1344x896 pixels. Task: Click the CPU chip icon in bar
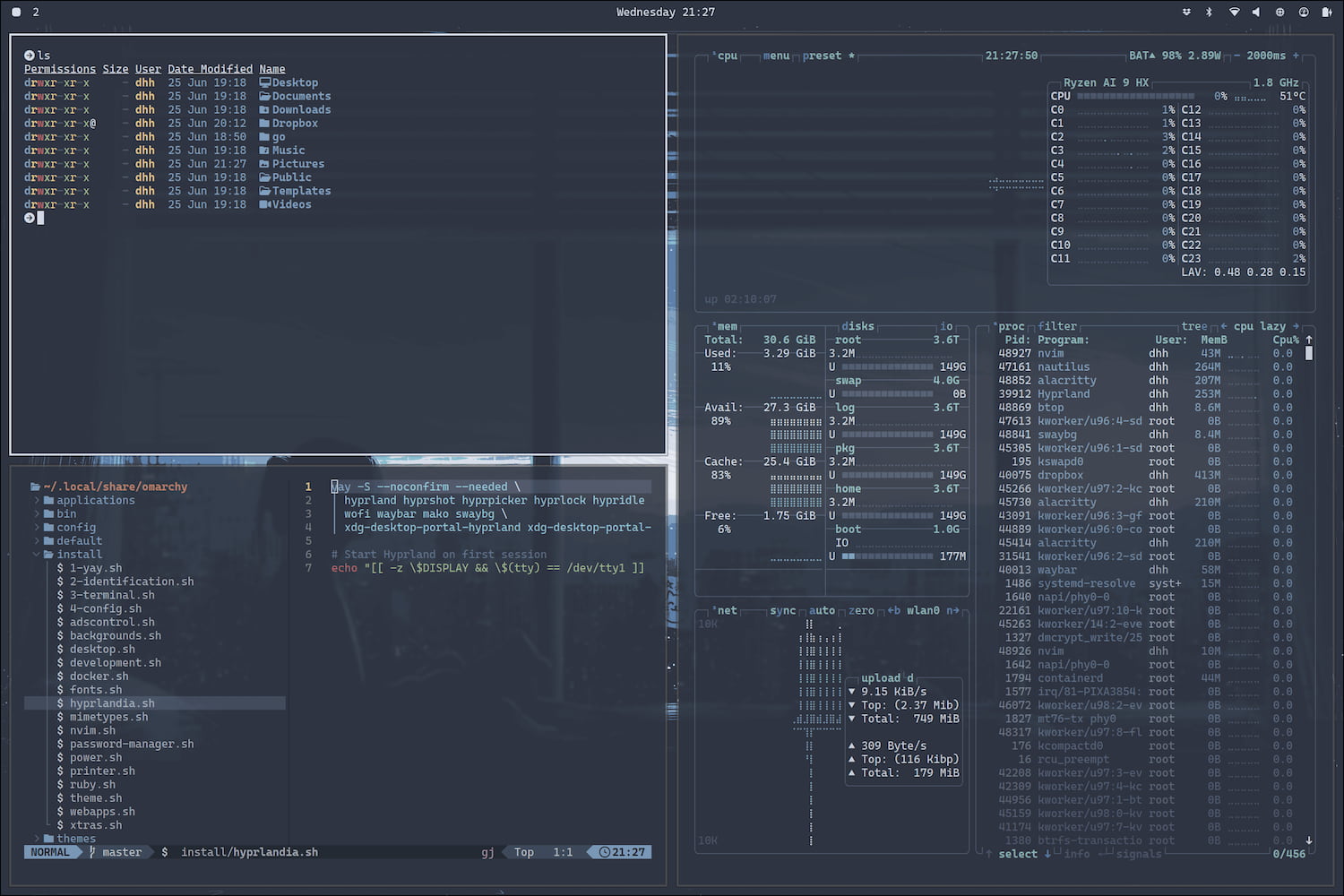click(1279, 12)
